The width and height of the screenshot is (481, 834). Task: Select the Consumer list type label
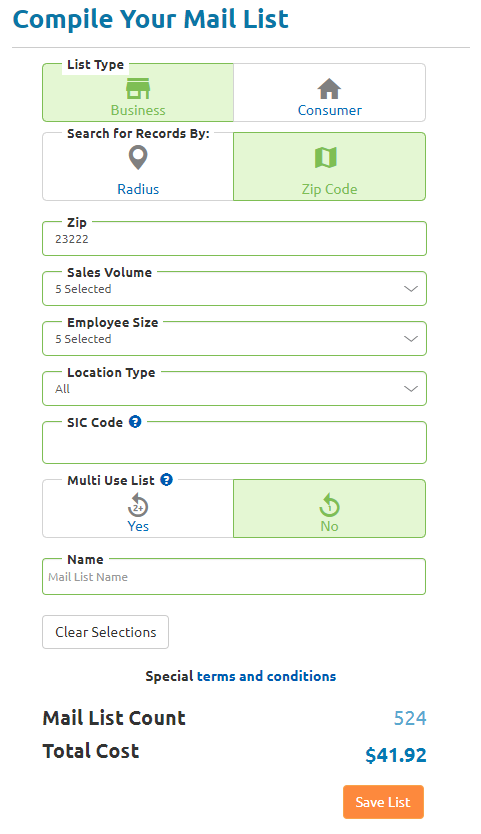pos(329,110)
